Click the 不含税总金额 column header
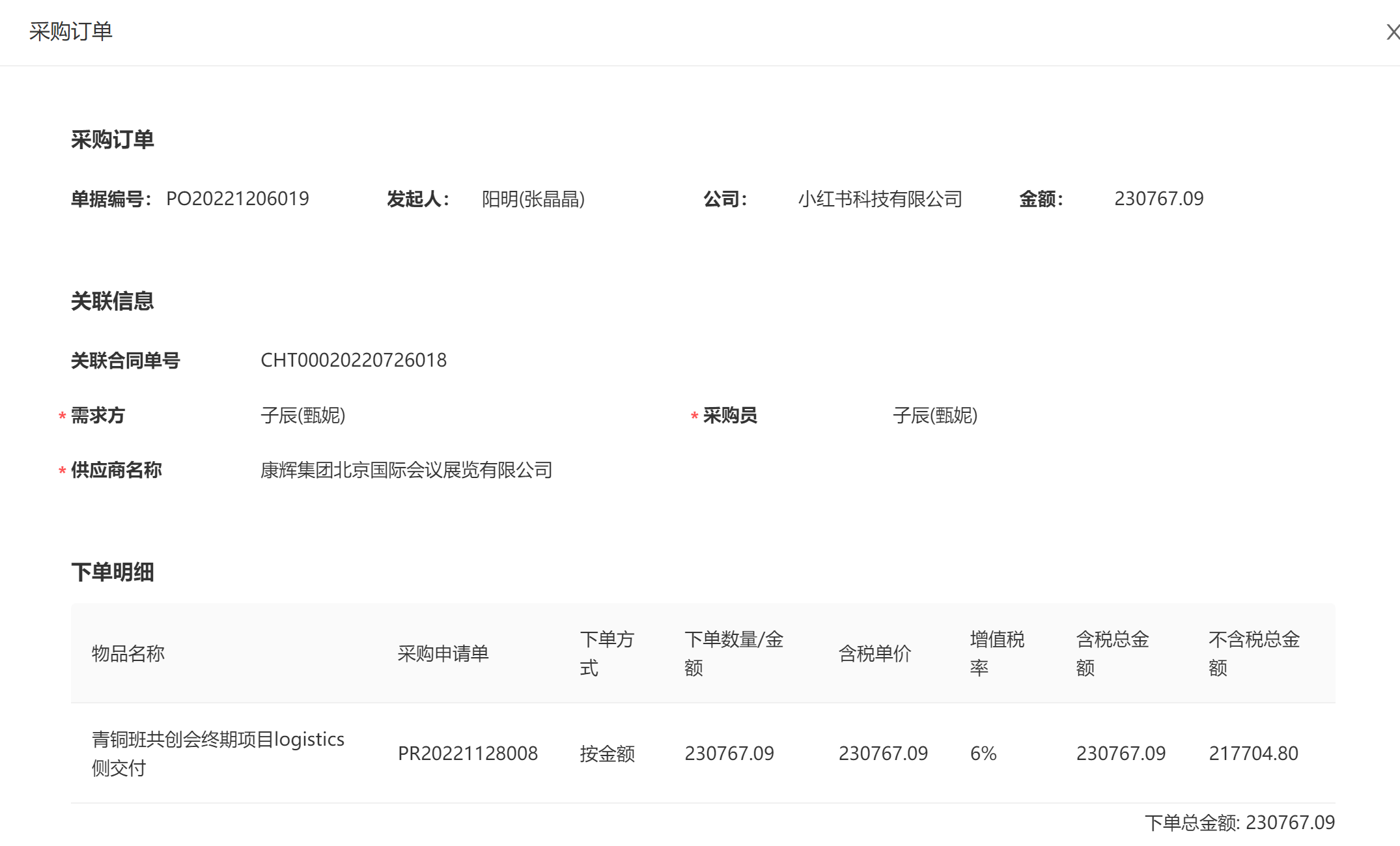 click(1253, 653)
